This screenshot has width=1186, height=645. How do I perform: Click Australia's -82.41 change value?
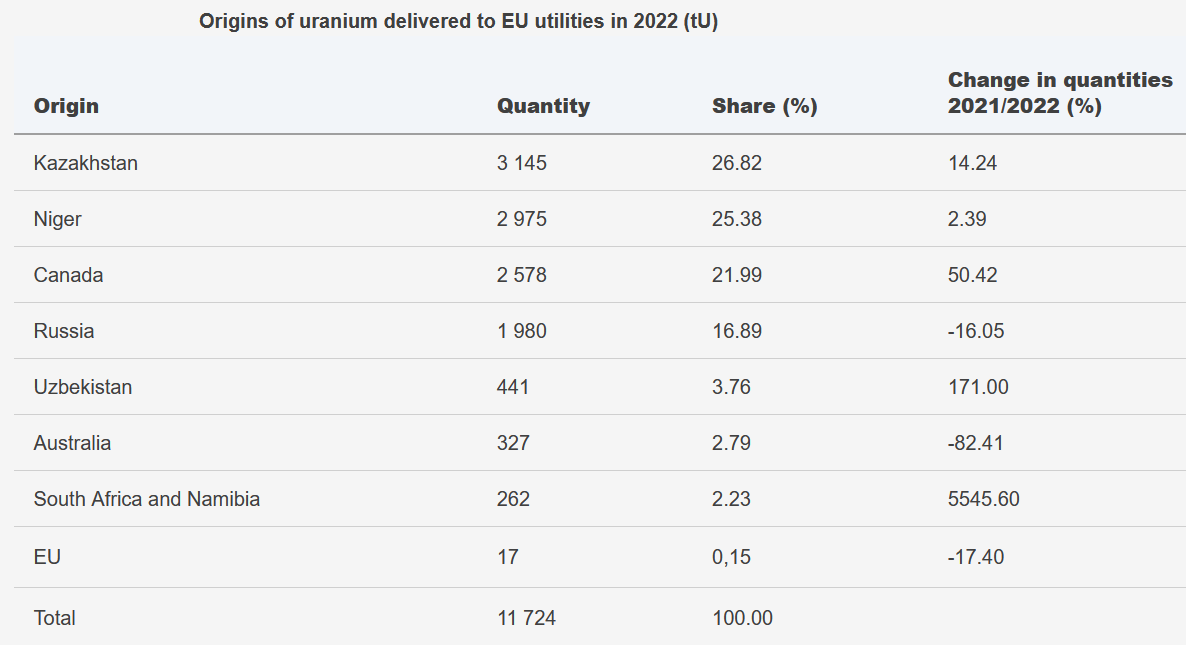point(975,443)
